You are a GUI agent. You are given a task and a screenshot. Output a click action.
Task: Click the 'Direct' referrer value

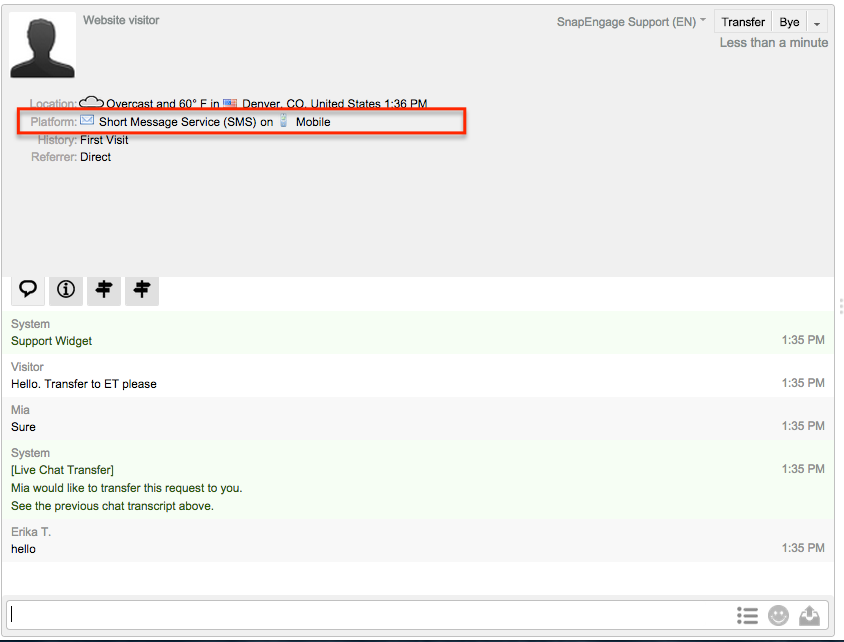[95, 157]
